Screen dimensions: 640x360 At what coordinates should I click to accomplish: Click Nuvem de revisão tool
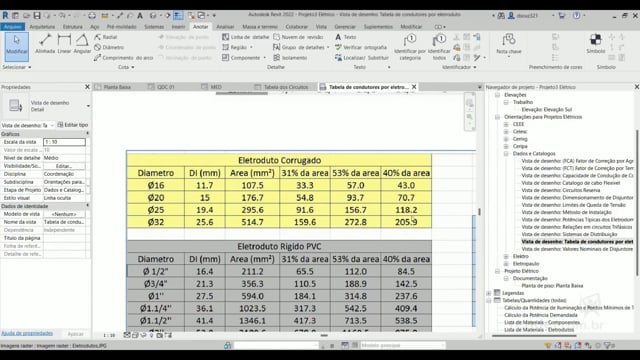[298, 37]
